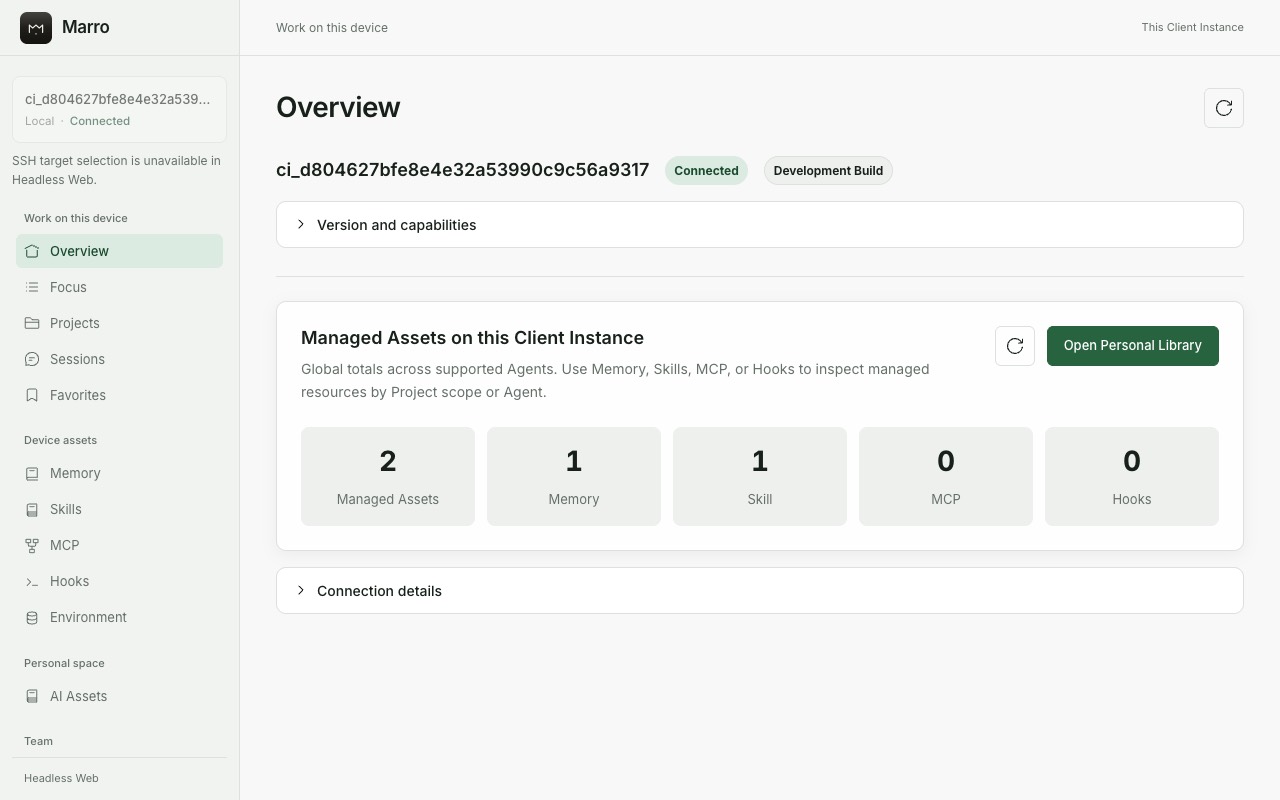Image resolution: width=1280 pixels, height=800 pixels.
Task: Refresh the Overview page
Action: pos(1224,108)
